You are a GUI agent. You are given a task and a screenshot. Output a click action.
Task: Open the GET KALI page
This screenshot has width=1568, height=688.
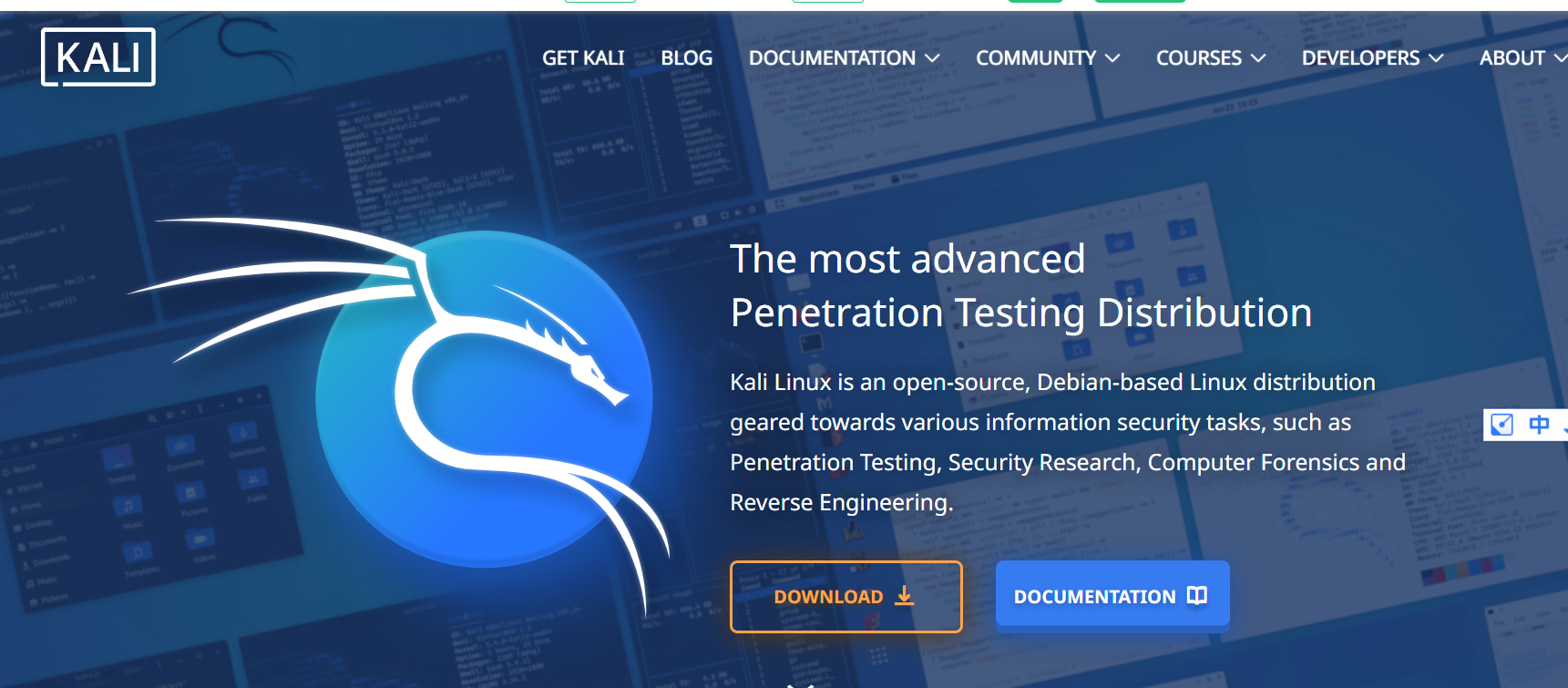(583, 58)
